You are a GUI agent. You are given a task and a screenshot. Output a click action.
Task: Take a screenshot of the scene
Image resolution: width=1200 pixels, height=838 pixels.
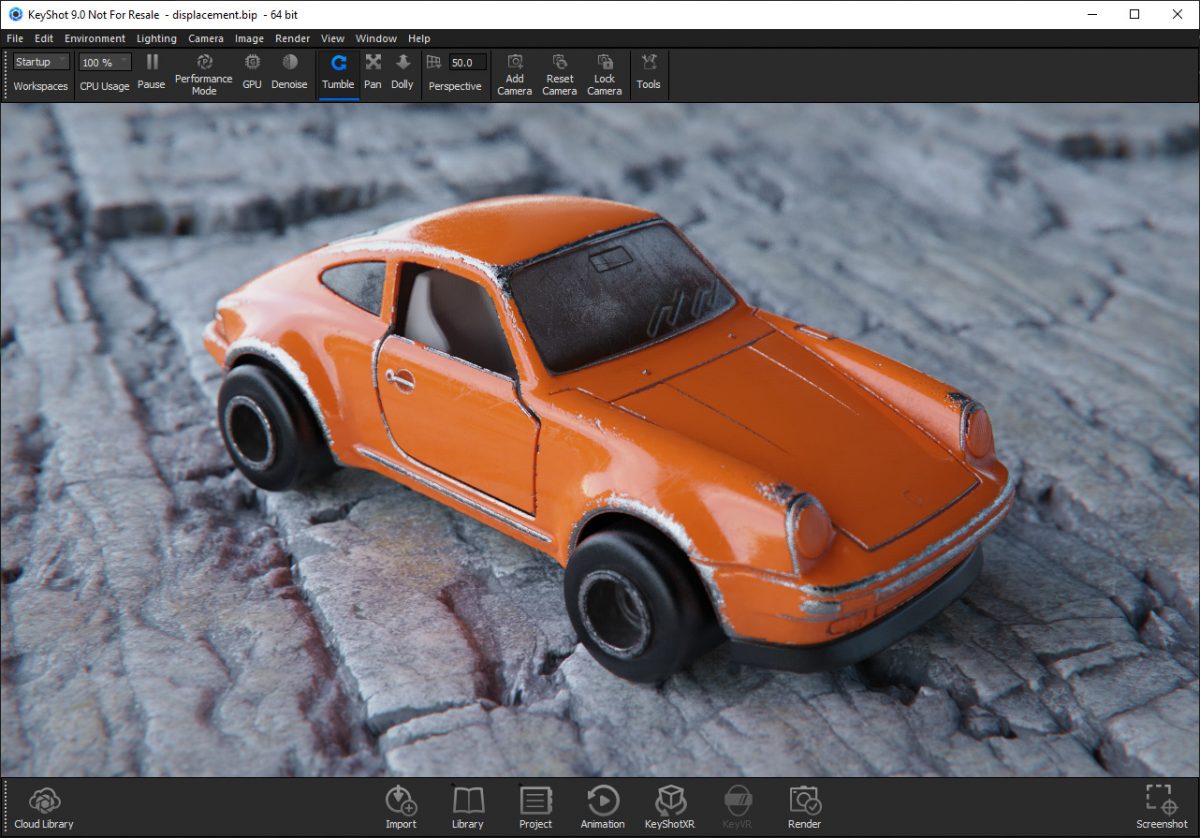1159,805
